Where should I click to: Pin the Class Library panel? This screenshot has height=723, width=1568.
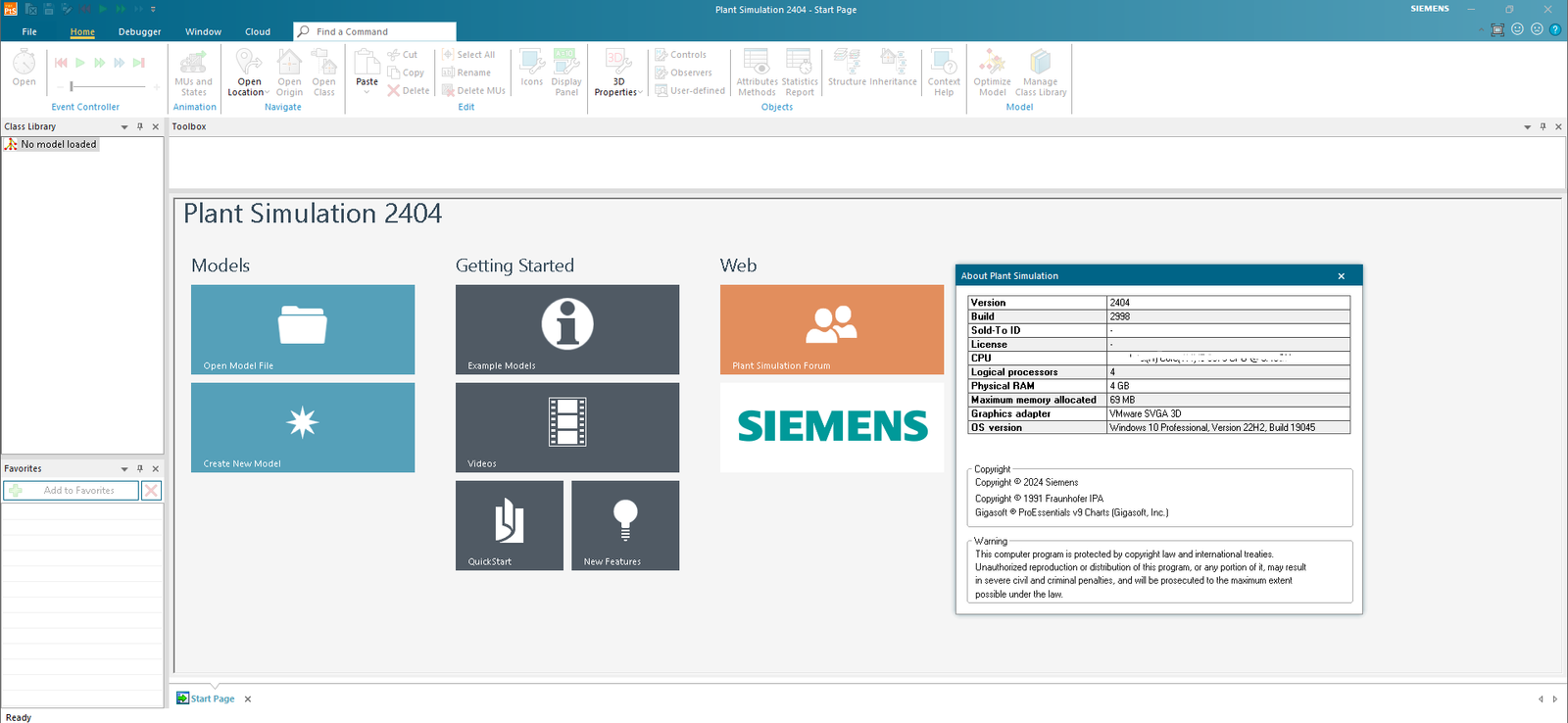click(x=140, y=126)
